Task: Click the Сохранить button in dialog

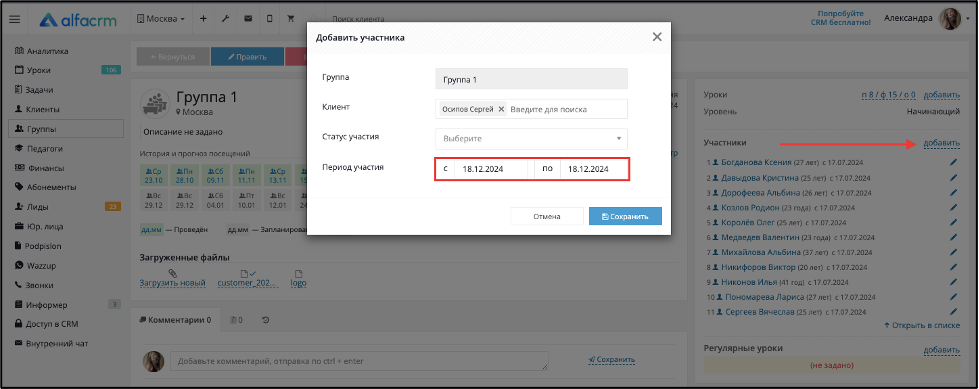Action: click(x=625, y=216)
